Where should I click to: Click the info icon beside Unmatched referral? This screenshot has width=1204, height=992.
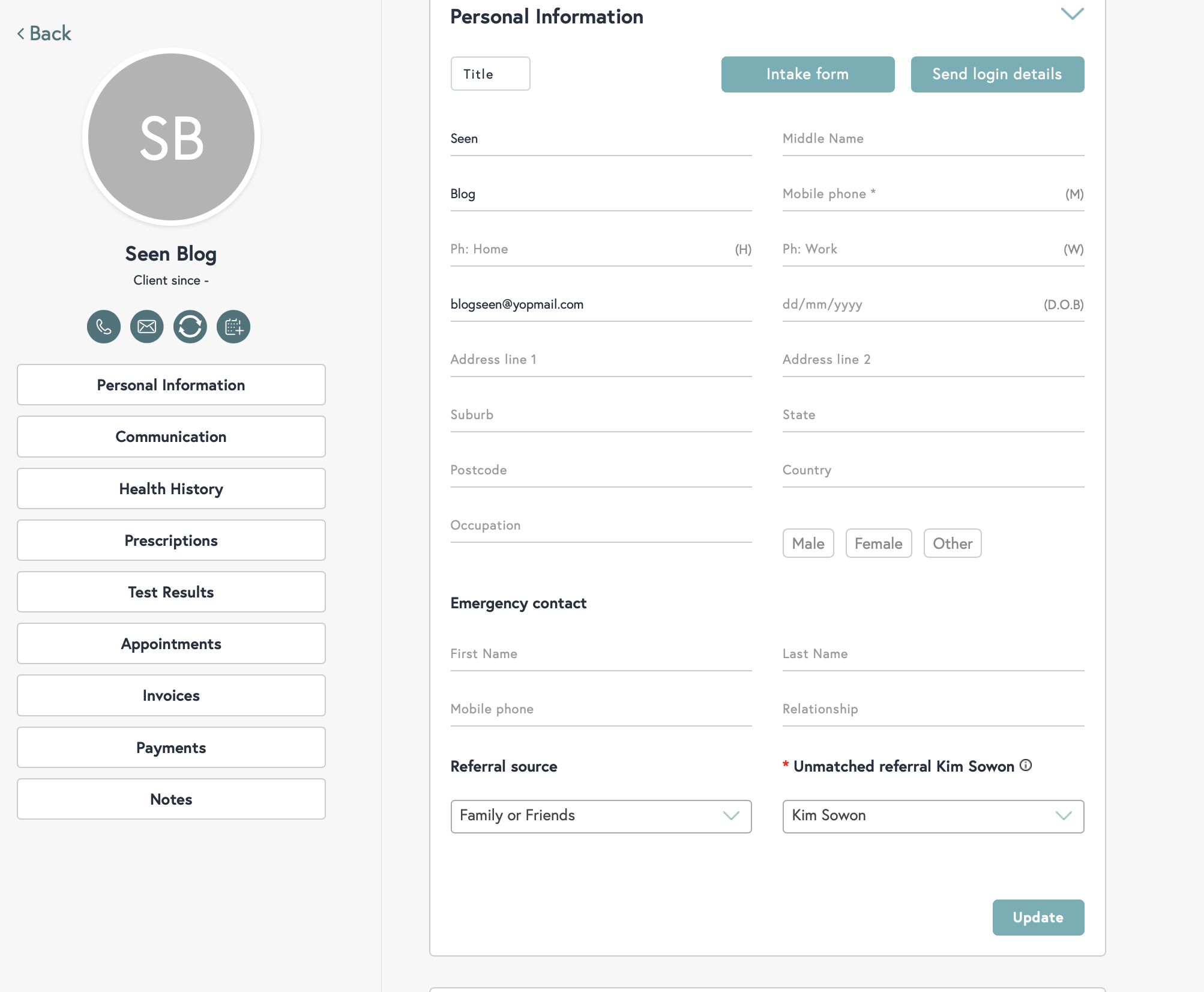1026,765
